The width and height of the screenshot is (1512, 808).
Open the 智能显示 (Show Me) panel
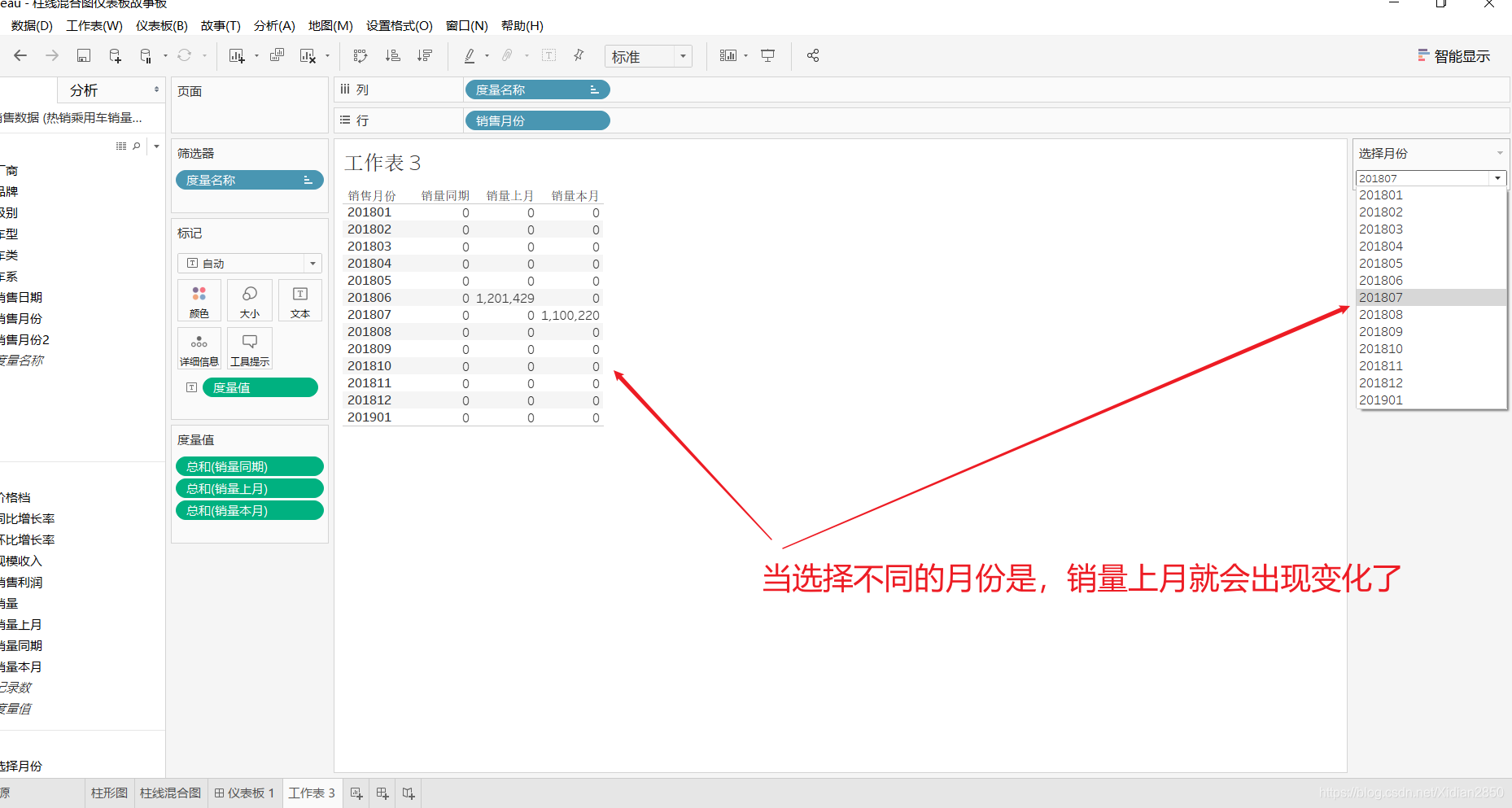point(1454,56)
